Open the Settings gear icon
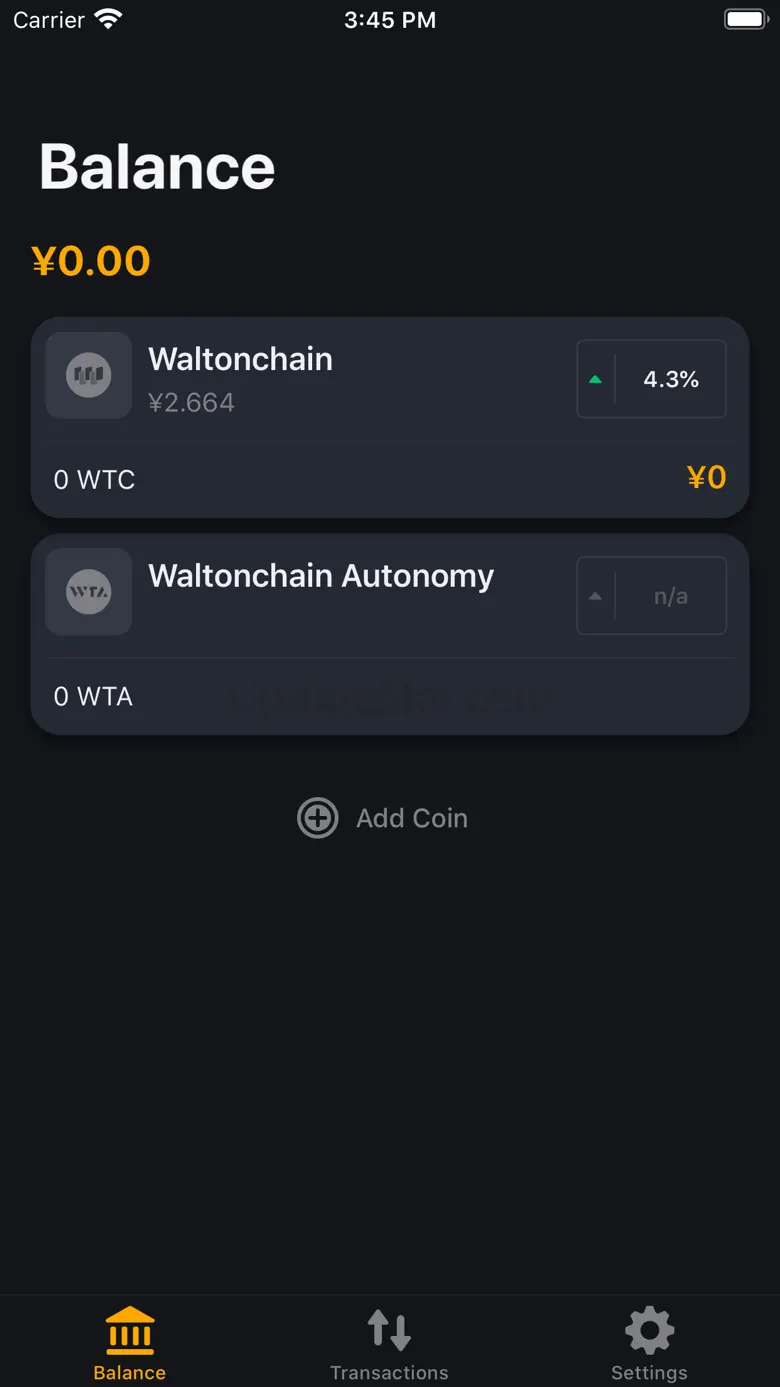This screenshot has height=1387, width=780. pyautogui.click(x=649, y=1331)
